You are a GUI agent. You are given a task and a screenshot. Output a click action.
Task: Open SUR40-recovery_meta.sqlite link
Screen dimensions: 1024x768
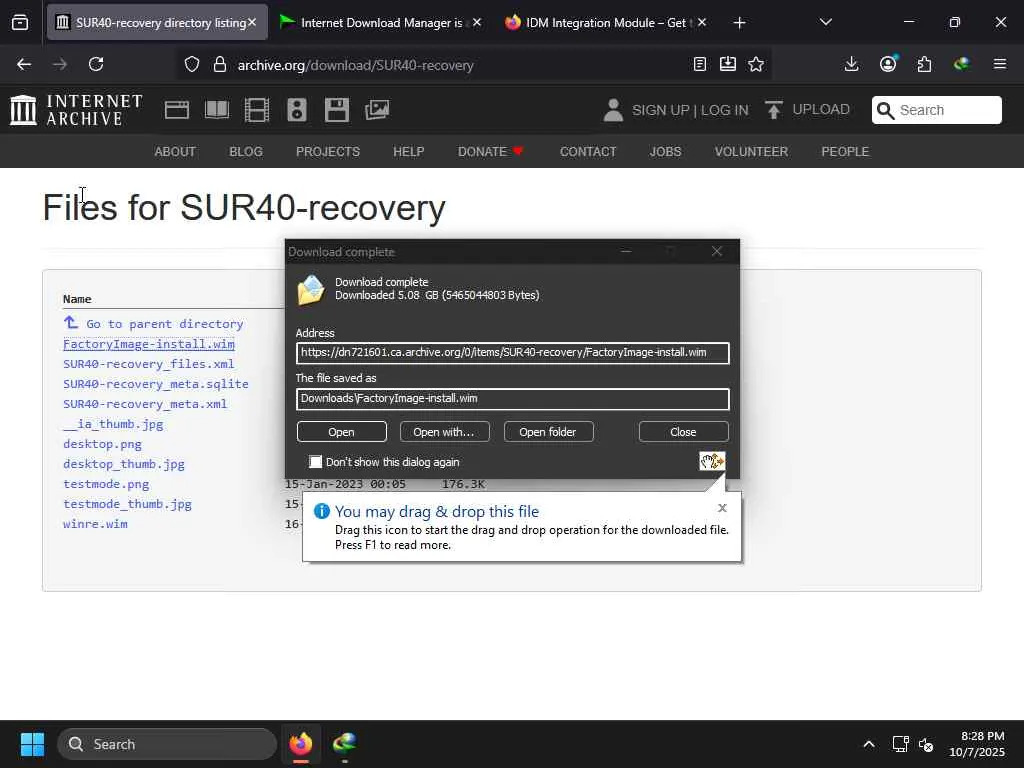(x=155, y=384)
